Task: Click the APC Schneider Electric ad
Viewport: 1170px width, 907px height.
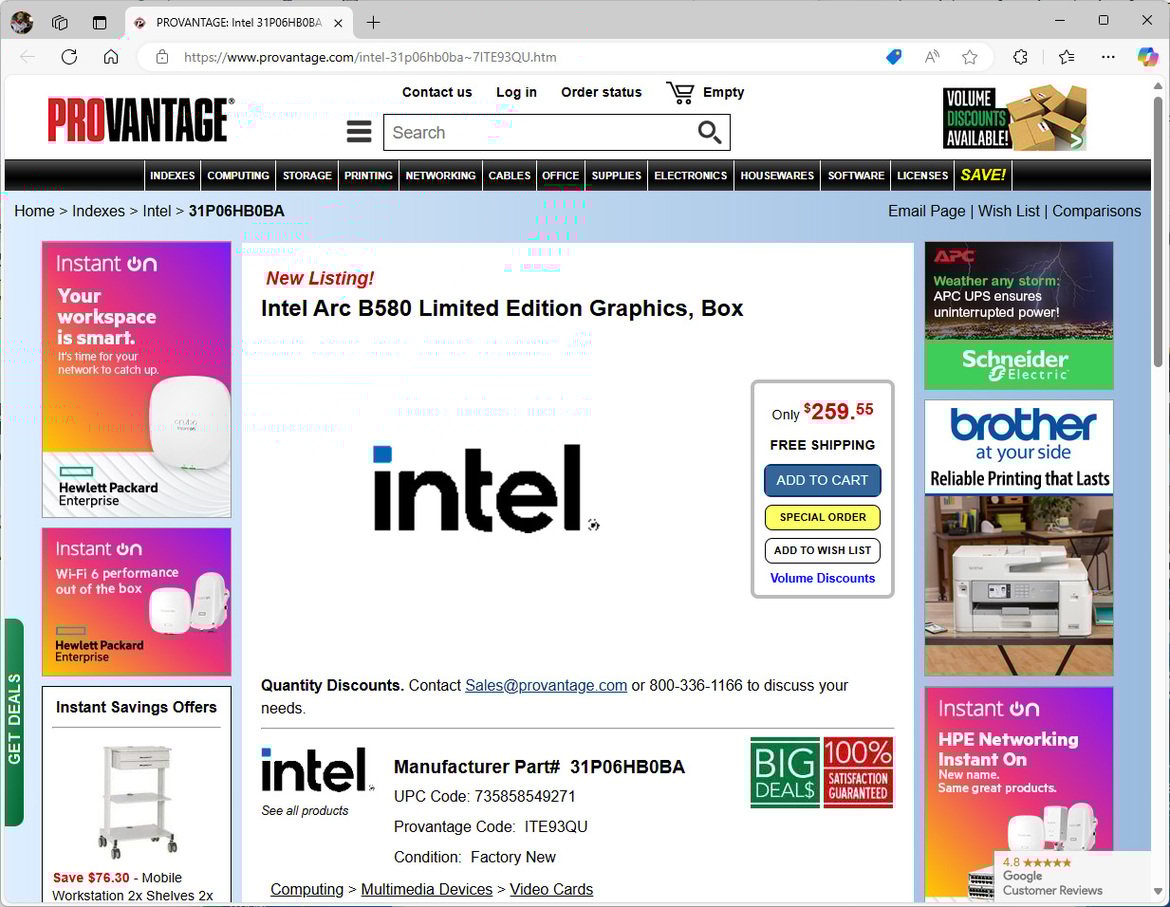Action: pos(1019,316)
